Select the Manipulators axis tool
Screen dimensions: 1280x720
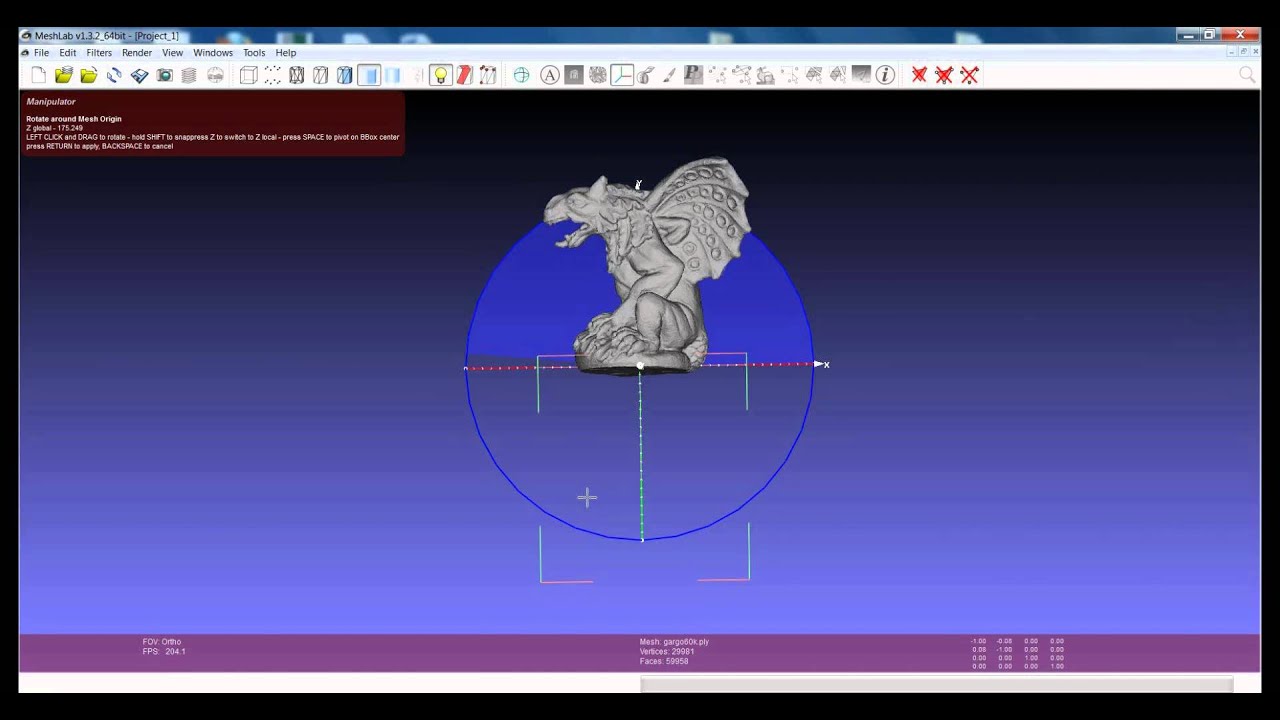pos(622,75)
